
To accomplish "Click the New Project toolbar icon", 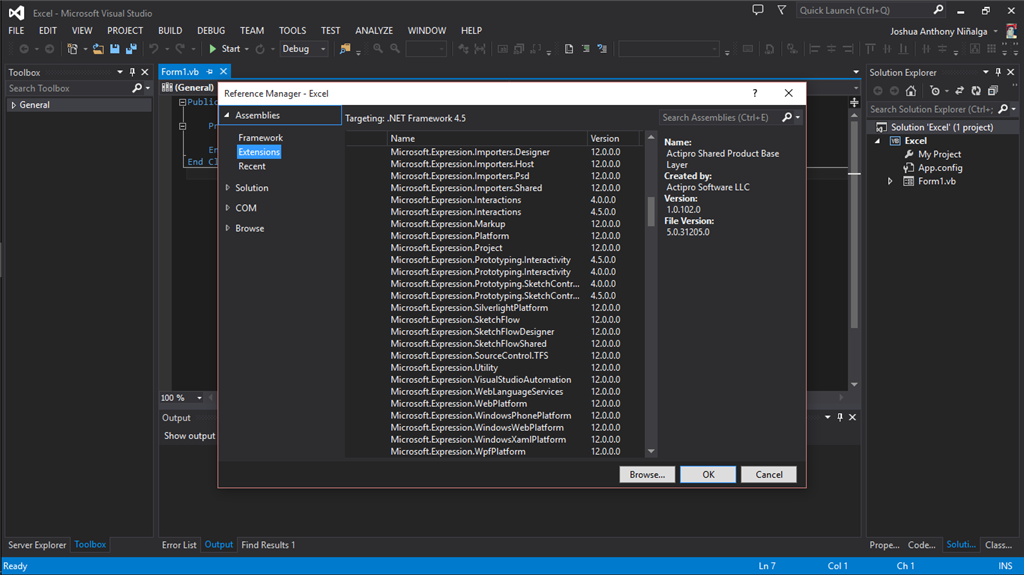I will click(72, 49).
